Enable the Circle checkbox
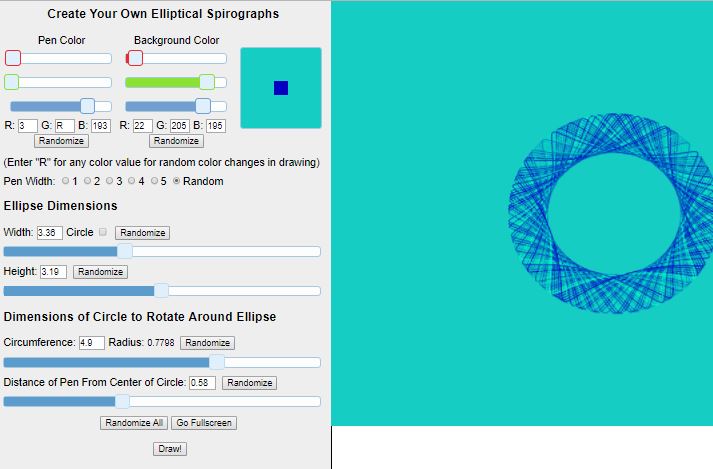The image size is (713, 469). point(102,232)
